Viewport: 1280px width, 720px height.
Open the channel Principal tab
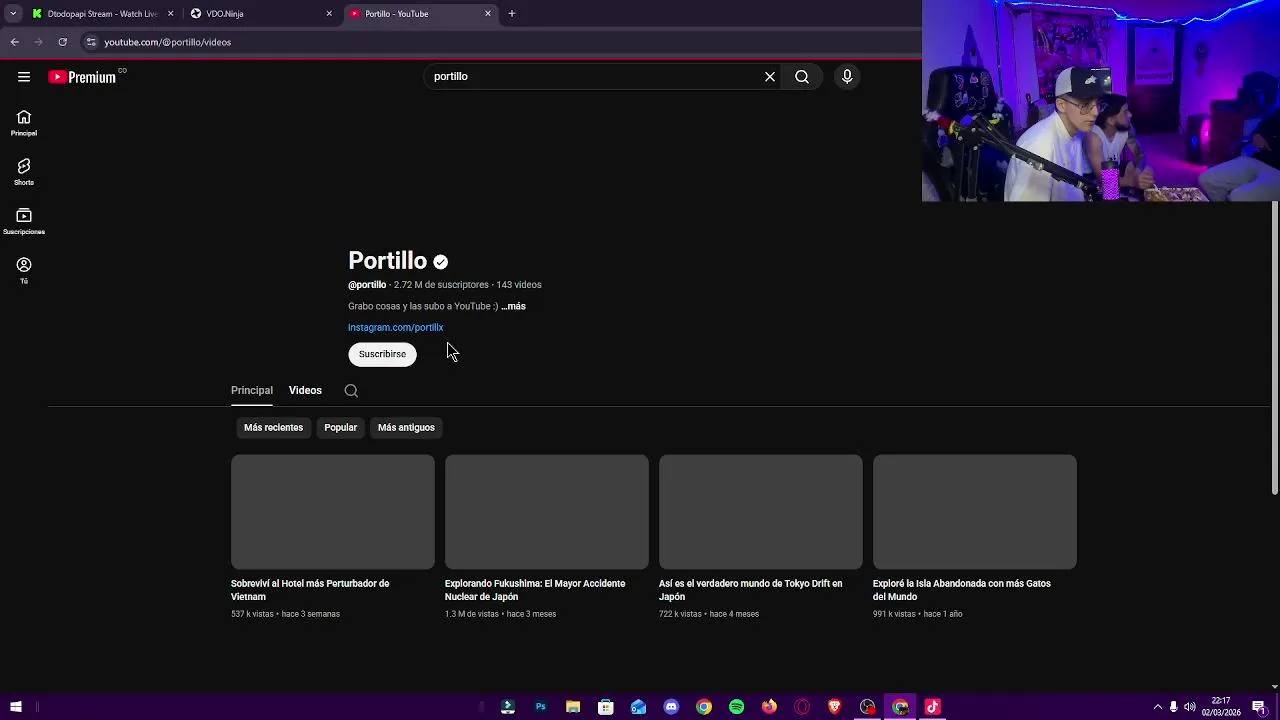[x=252, y=391]
